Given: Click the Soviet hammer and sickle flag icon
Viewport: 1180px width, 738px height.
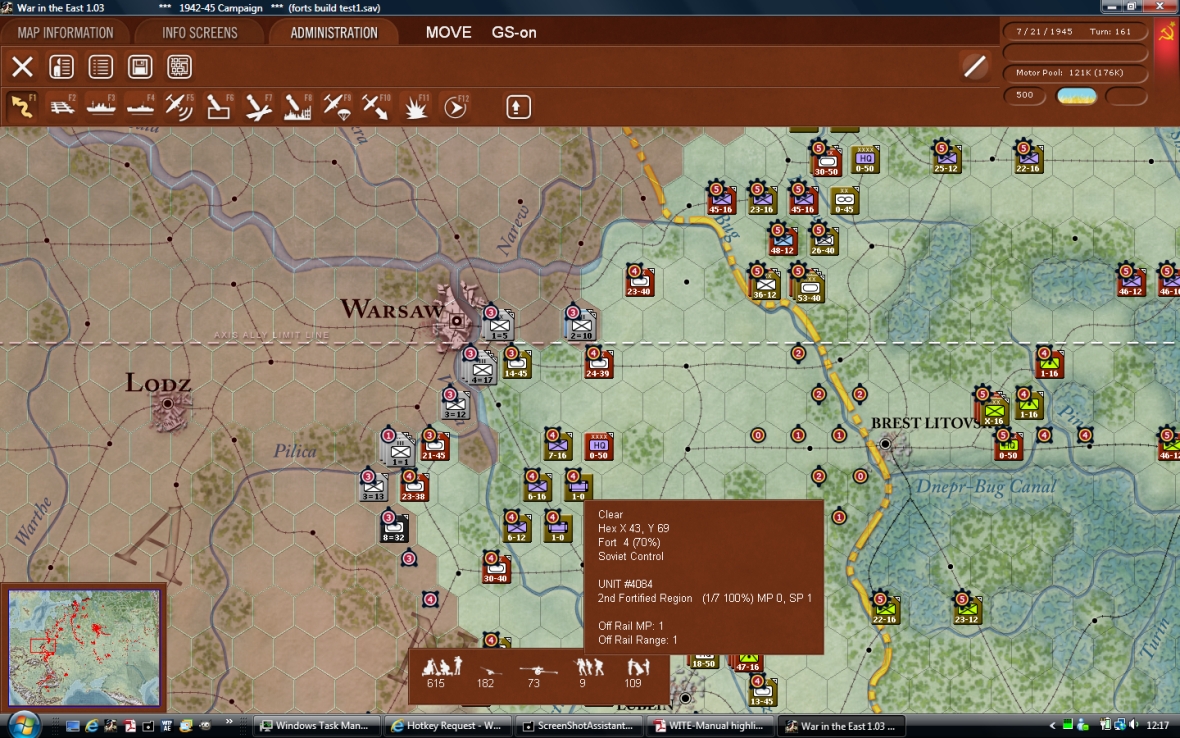Looking at the screenshot, I should point(1166,33).
